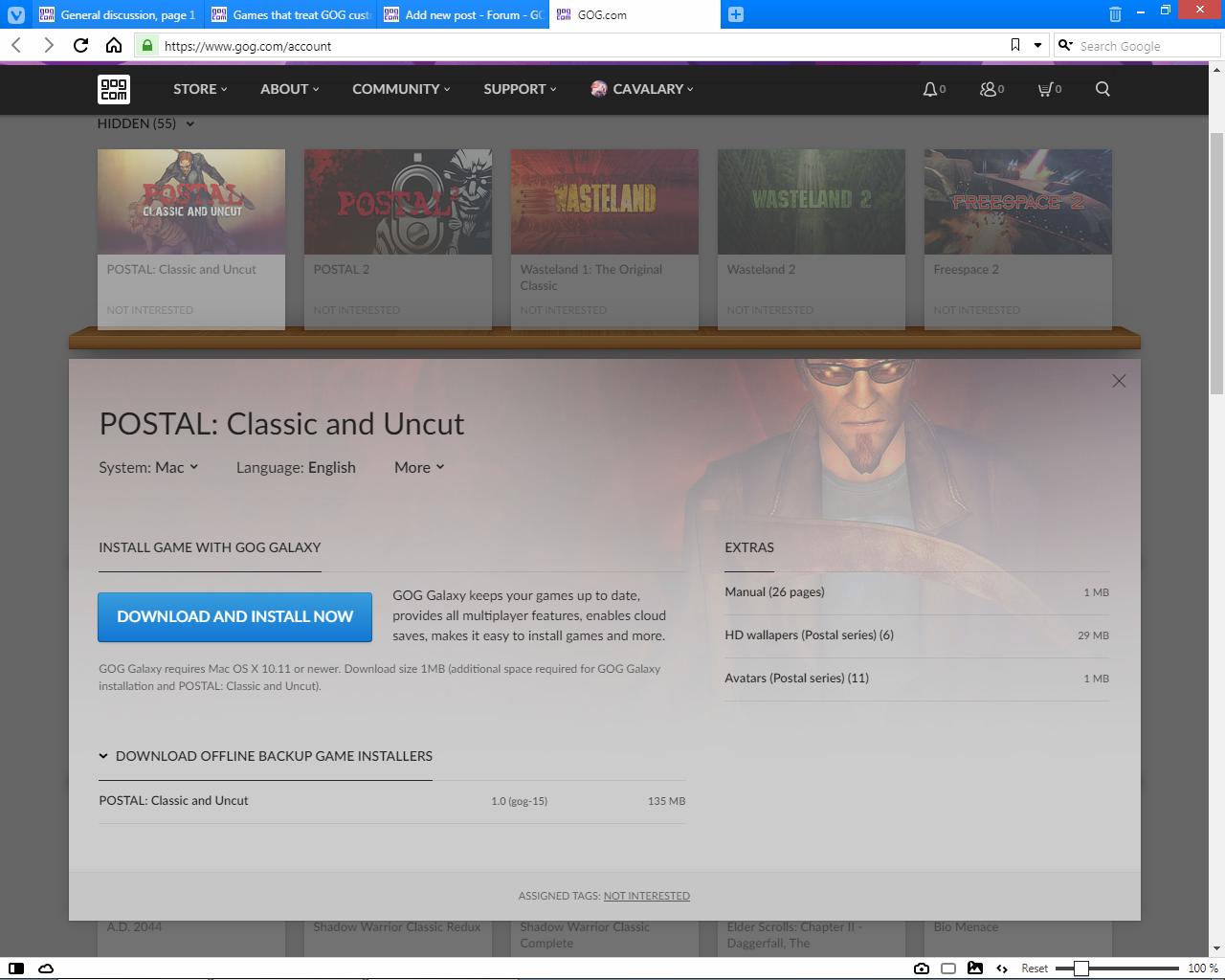Open the ABOUT dropdown menu
Image resolution: width=1225 pixels, height=980 pixels.
[289, 89]
